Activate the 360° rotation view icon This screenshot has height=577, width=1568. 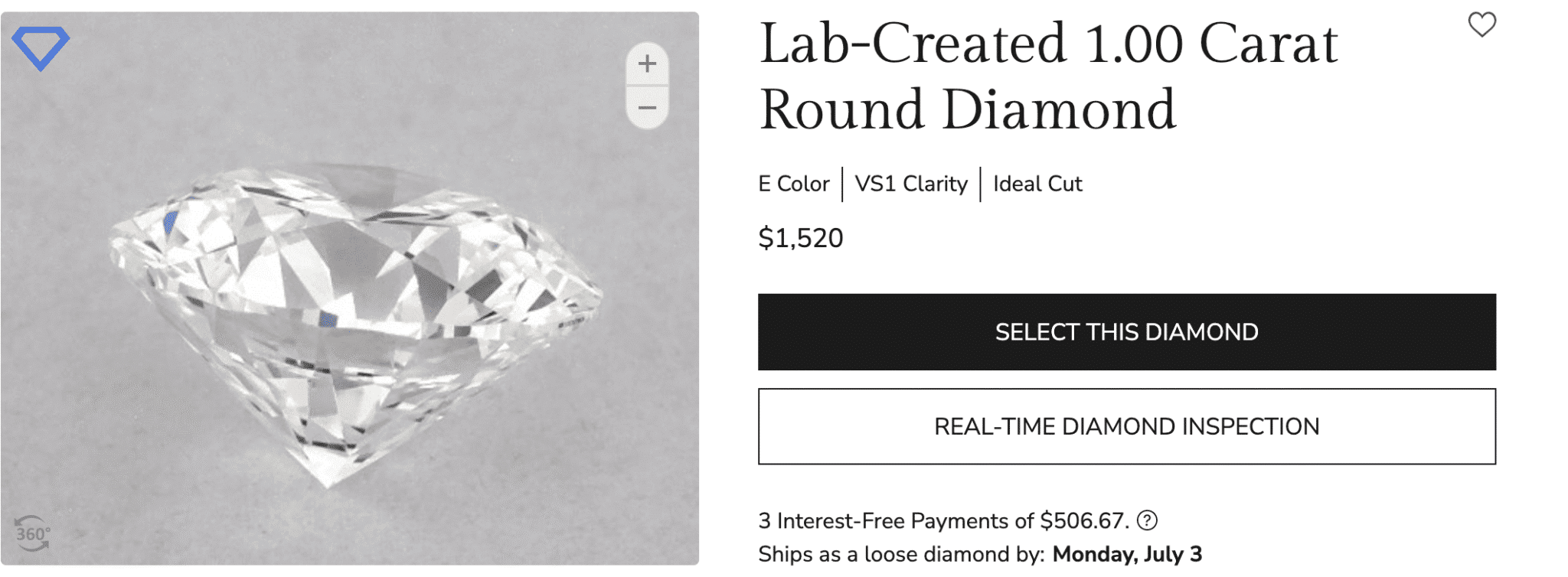coord(32,533)
